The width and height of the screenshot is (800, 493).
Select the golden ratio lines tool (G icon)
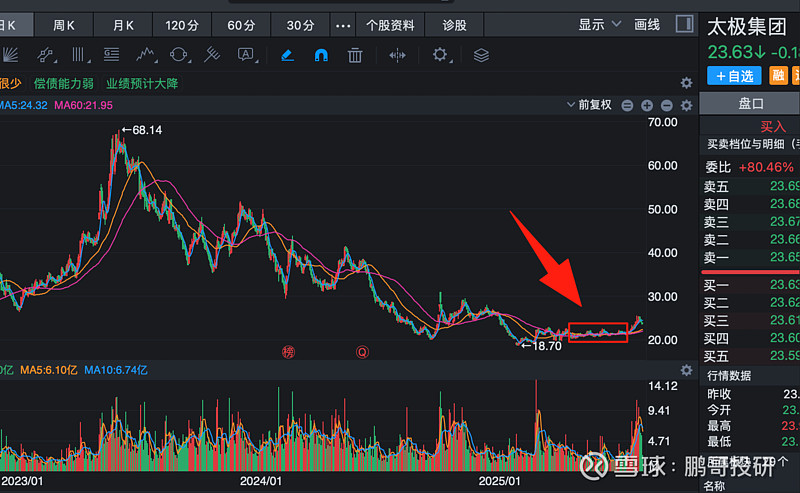point(111,55)
